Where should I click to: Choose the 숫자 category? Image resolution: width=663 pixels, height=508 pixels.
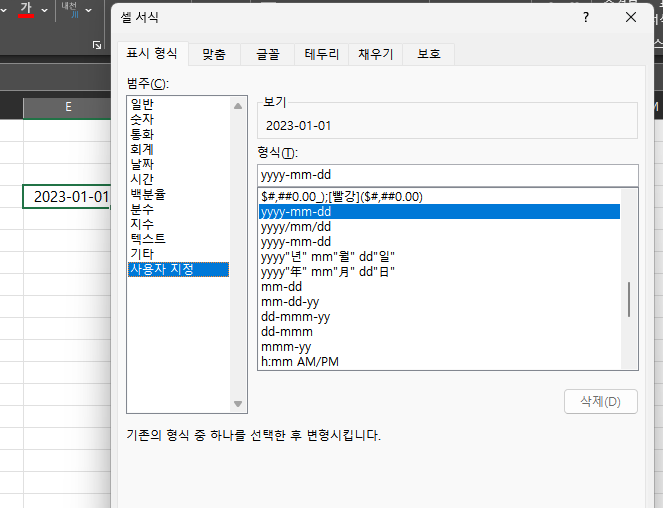pos(179,119)
